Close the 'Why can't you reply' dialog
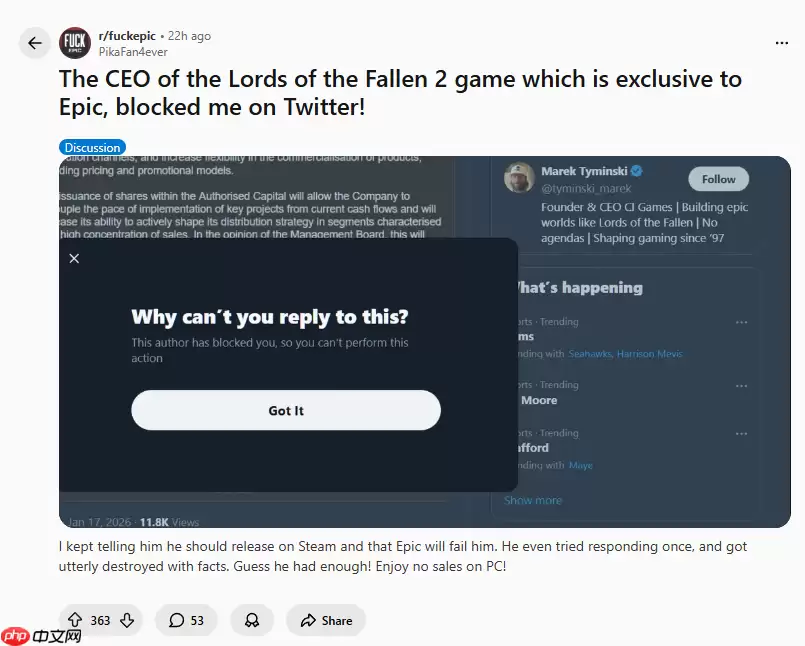This screenshot has height=646, width=805. tap(74, 258)
